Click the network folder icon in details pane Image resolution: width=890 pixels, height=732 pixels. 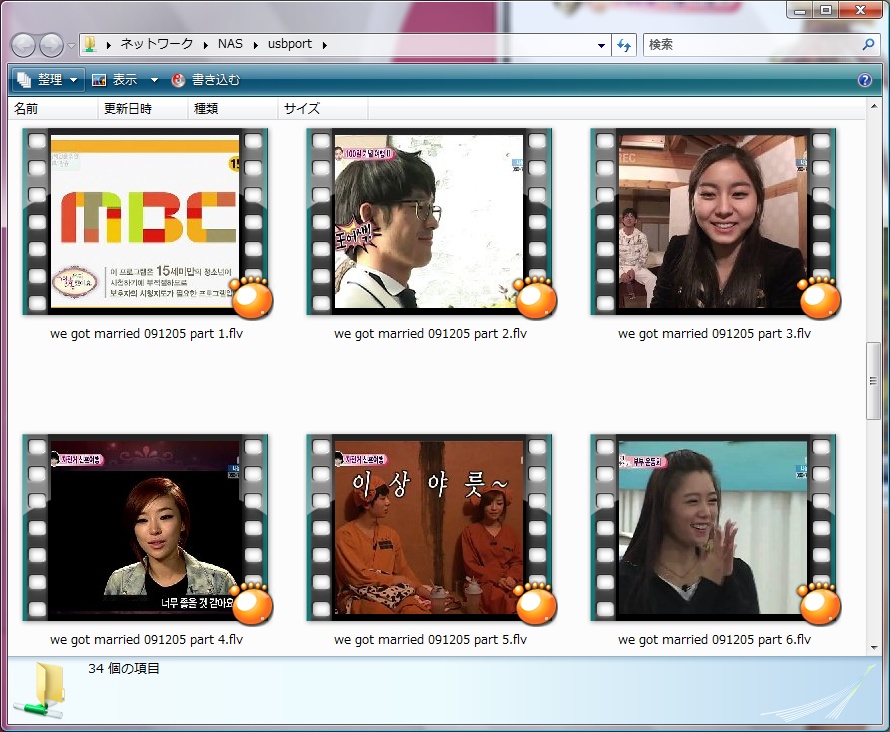pyautogui.click(x=41, y=692)
